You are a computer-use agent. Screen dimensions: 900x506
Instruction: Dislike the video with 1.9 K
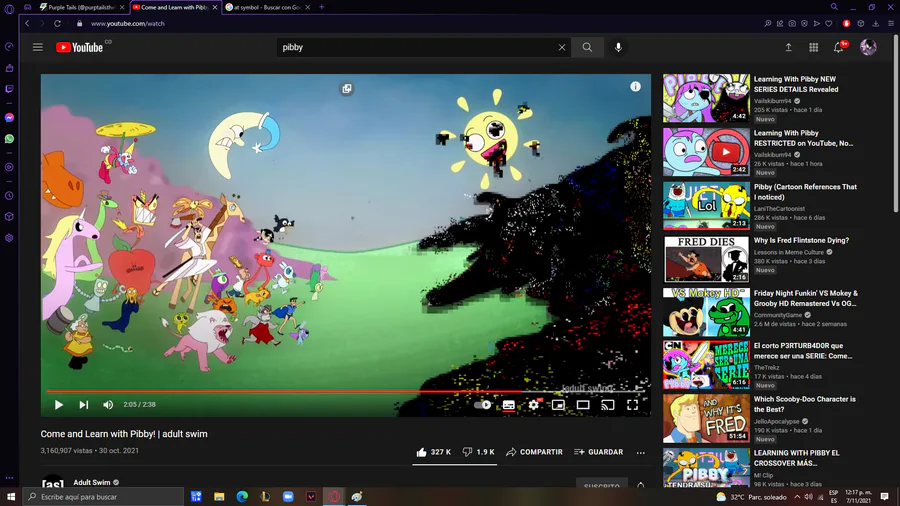coord(479,452)
